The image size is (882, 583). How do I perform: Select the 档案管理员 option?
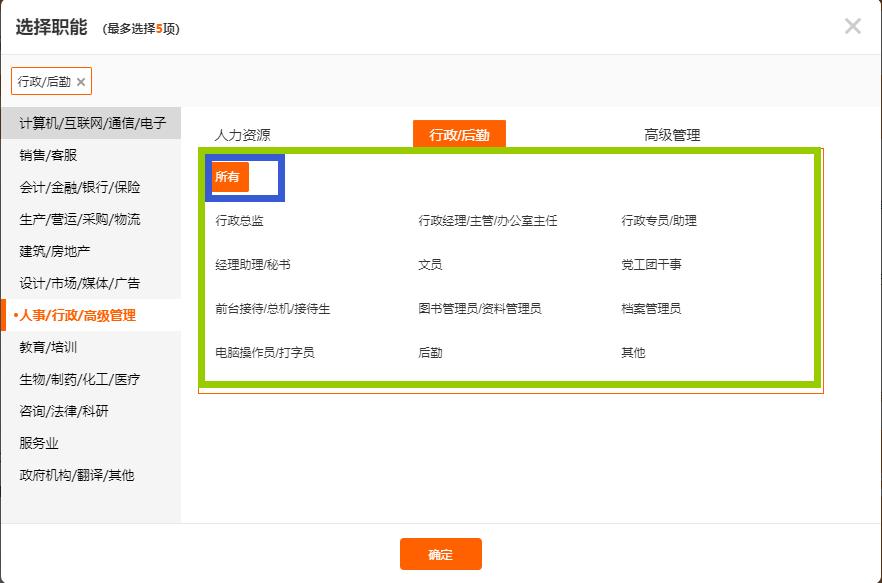click(x=650, y=308)
